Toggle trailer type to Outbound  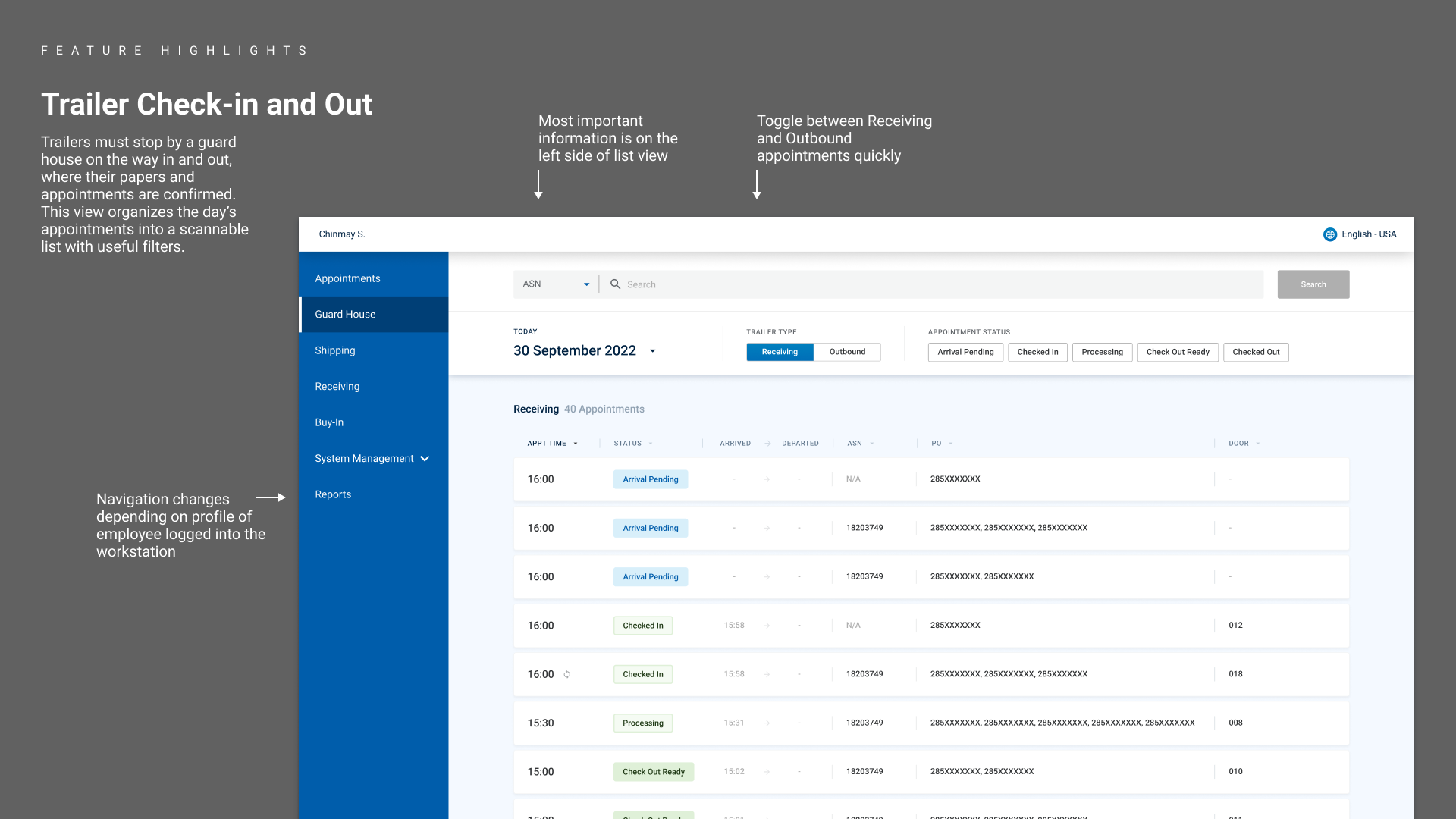(x=847, y=352)
